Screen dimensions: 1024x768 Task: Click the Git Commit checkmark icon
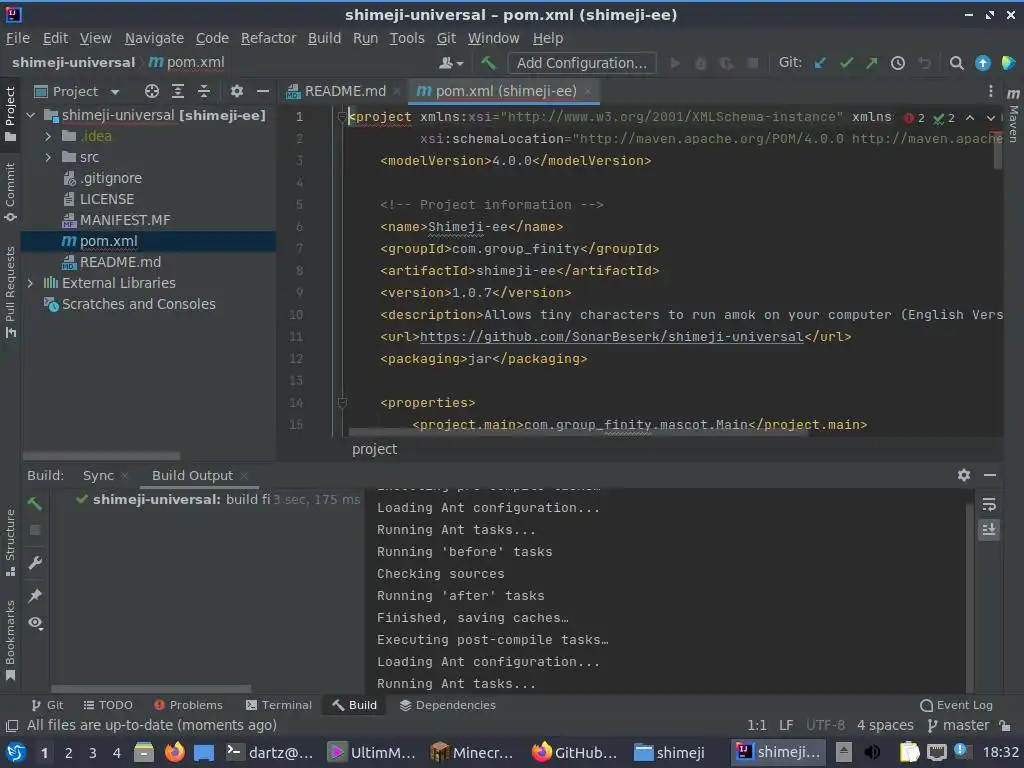pos(846,63)
